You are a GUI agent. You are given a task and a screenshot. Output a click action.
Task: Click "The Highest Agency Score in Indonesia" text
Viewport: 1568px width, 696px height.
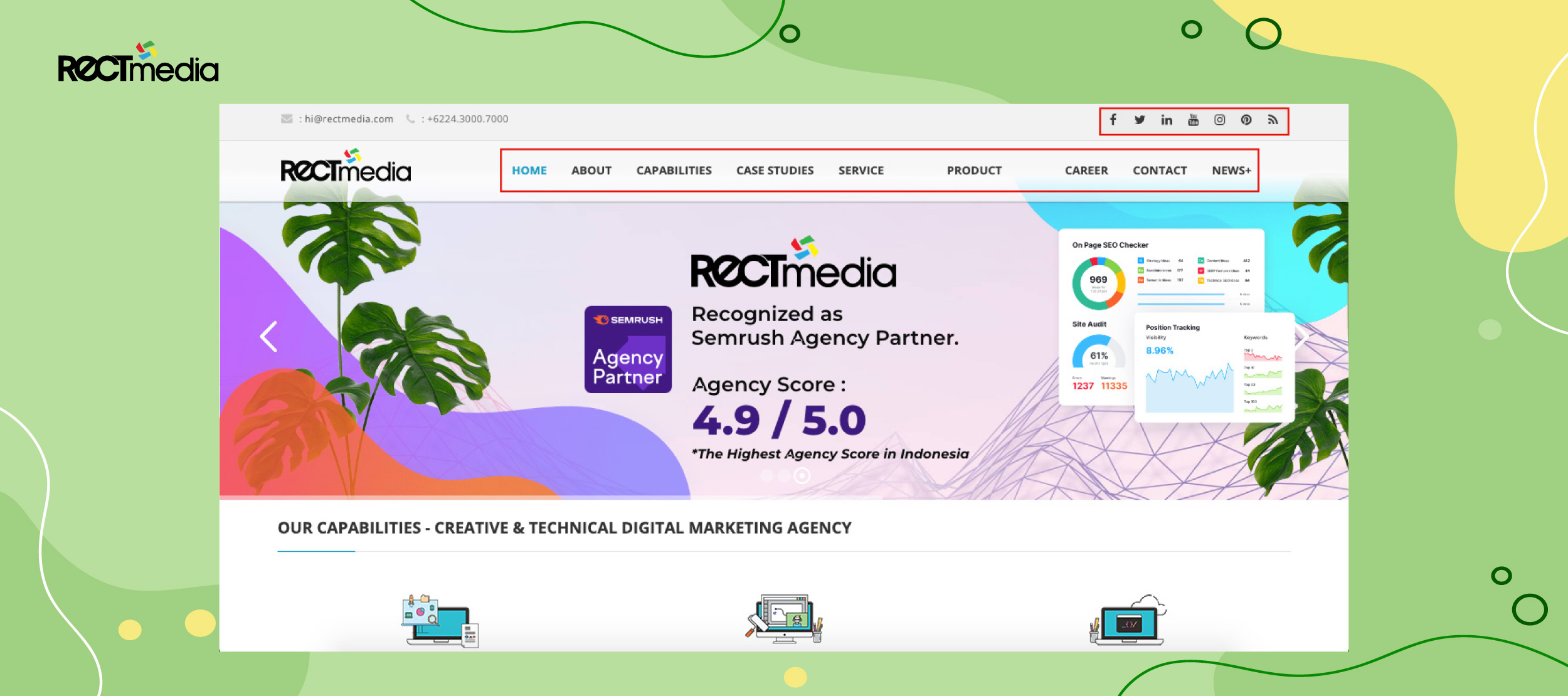point(830,454)
